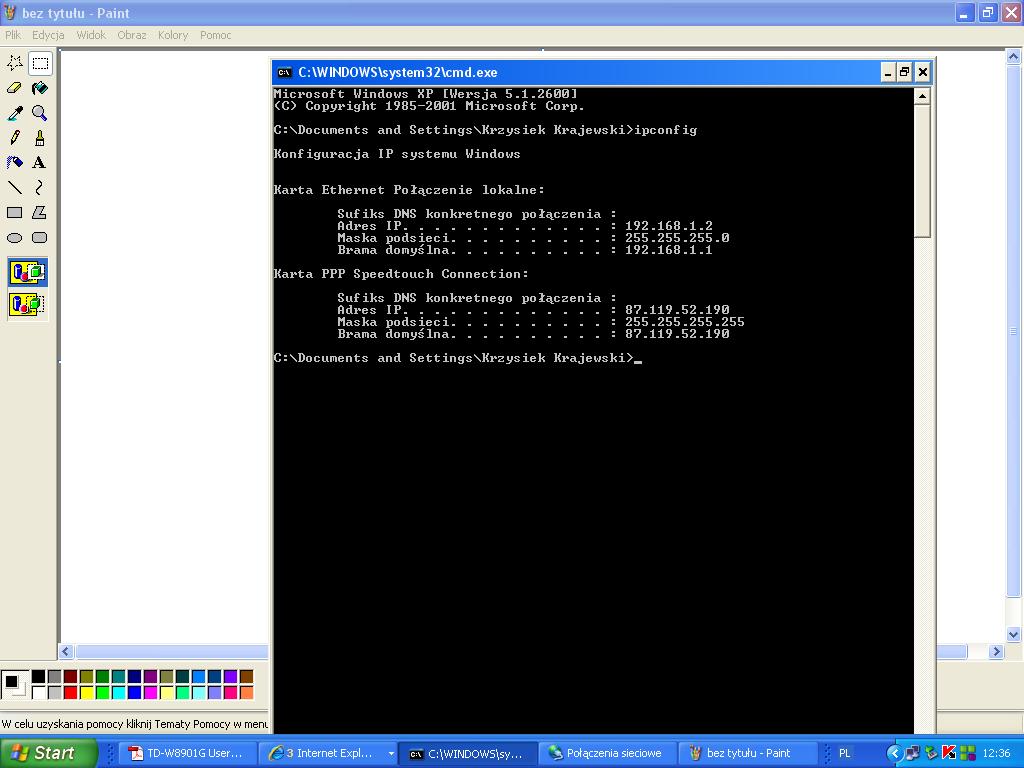
Task: Pick the magenta color swatch
Action: click(150, 692)
